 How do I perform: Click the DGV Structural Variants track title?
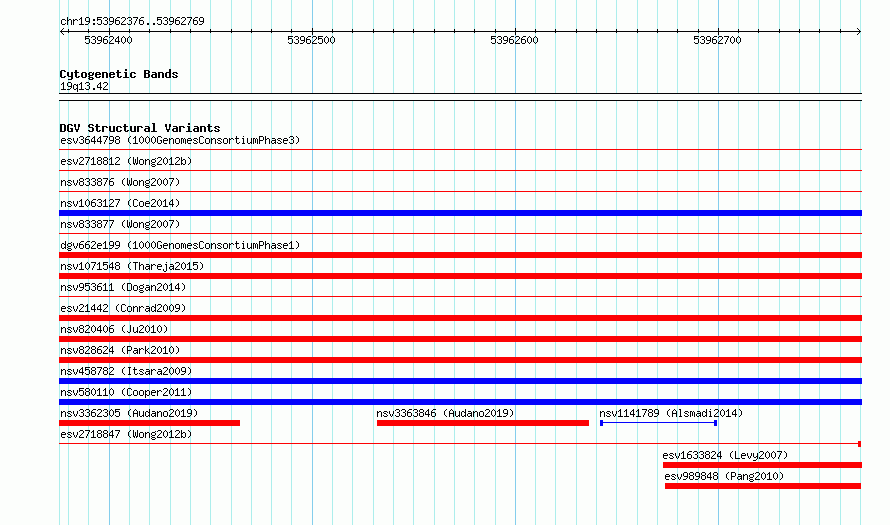(140, 128)
